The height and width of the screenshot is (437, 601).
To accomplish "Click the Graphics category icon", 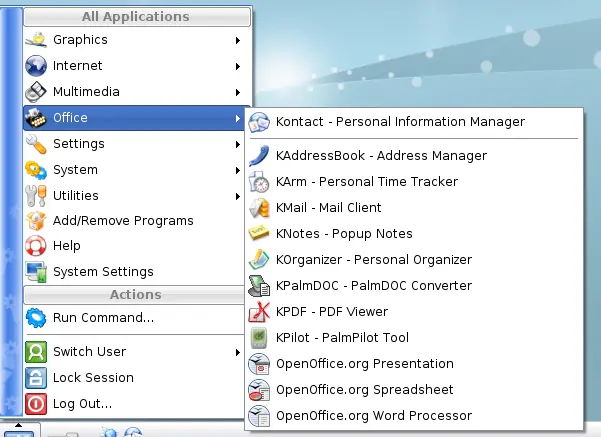I will pyautogui.click(x=36, y=40).
